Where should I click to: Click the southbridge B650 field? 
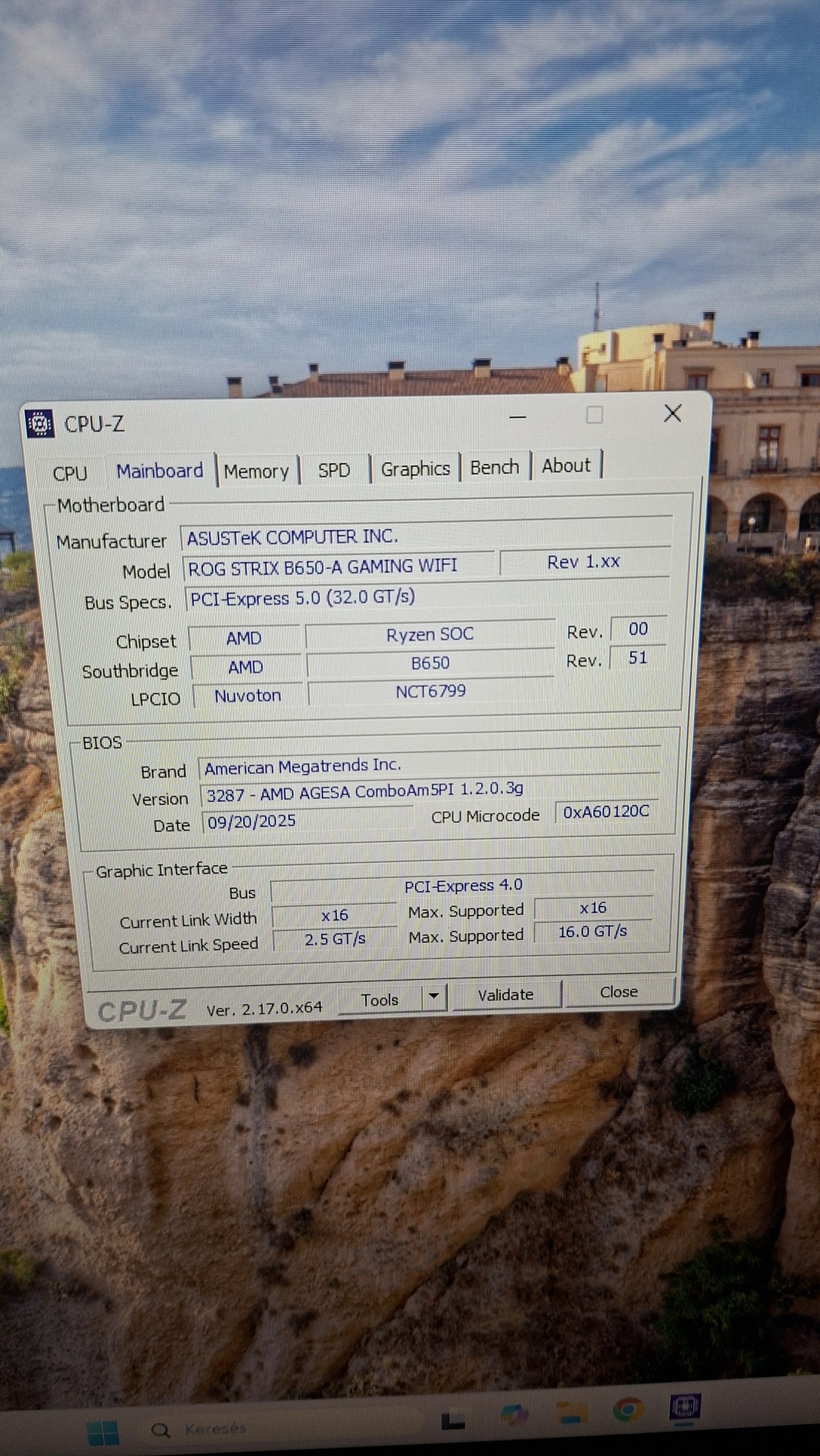click(431, 663)
